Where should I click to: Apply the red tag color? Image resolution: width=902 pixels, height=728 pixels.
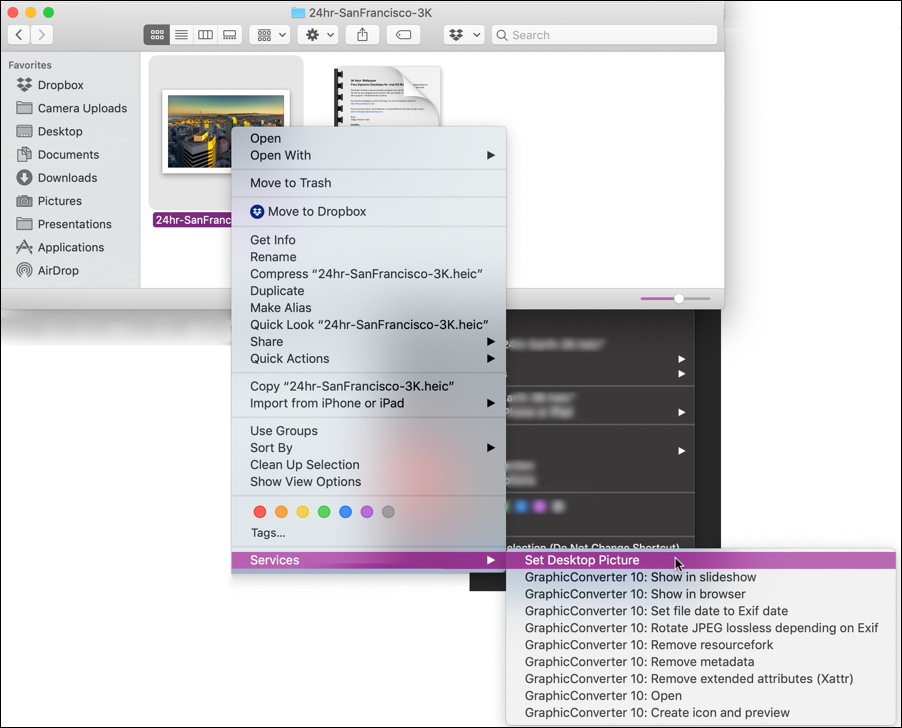(258, 511)
